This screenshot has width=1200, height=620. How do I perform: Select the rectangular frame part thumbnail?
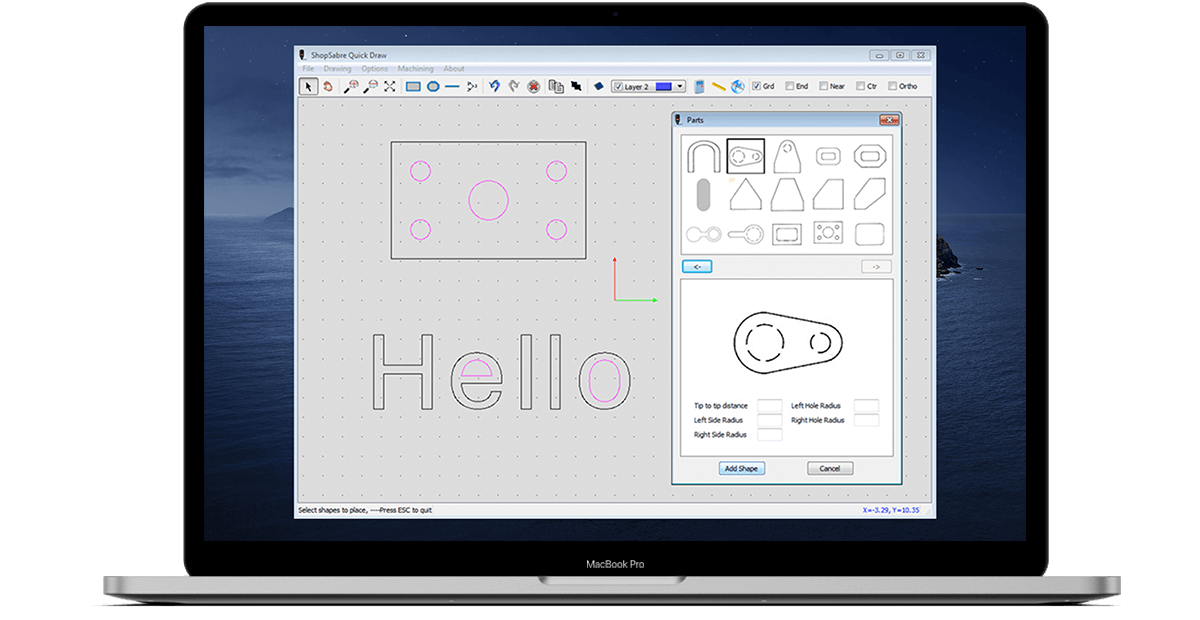[788, 234]
